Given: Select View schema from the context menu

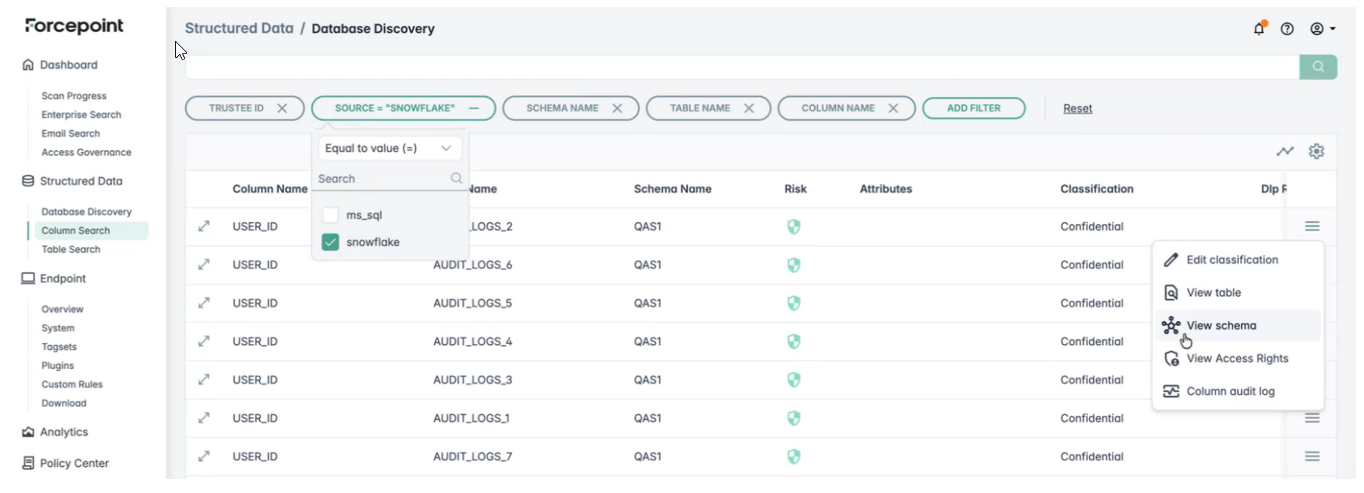Looking at the screenshot, I should [x=1221, y=325].
